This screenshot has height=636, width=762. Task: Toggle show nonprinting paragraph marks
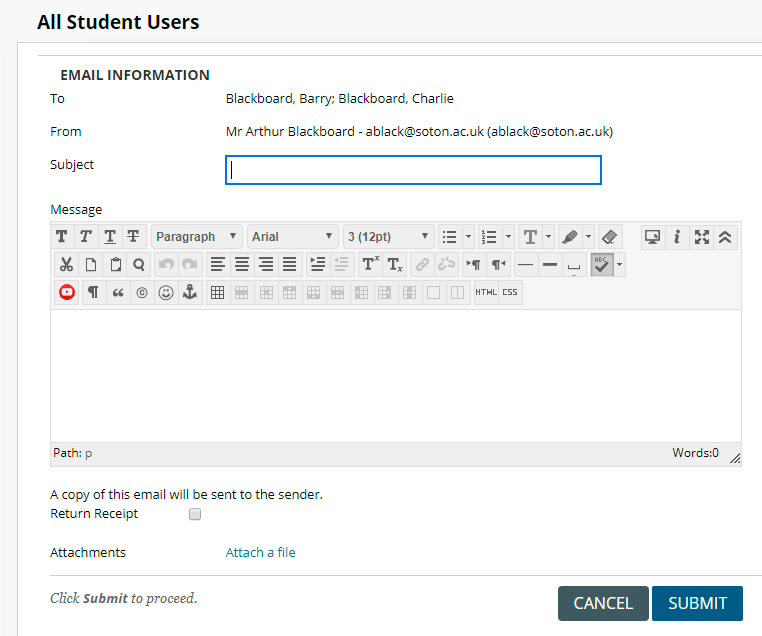coord(94,292)
